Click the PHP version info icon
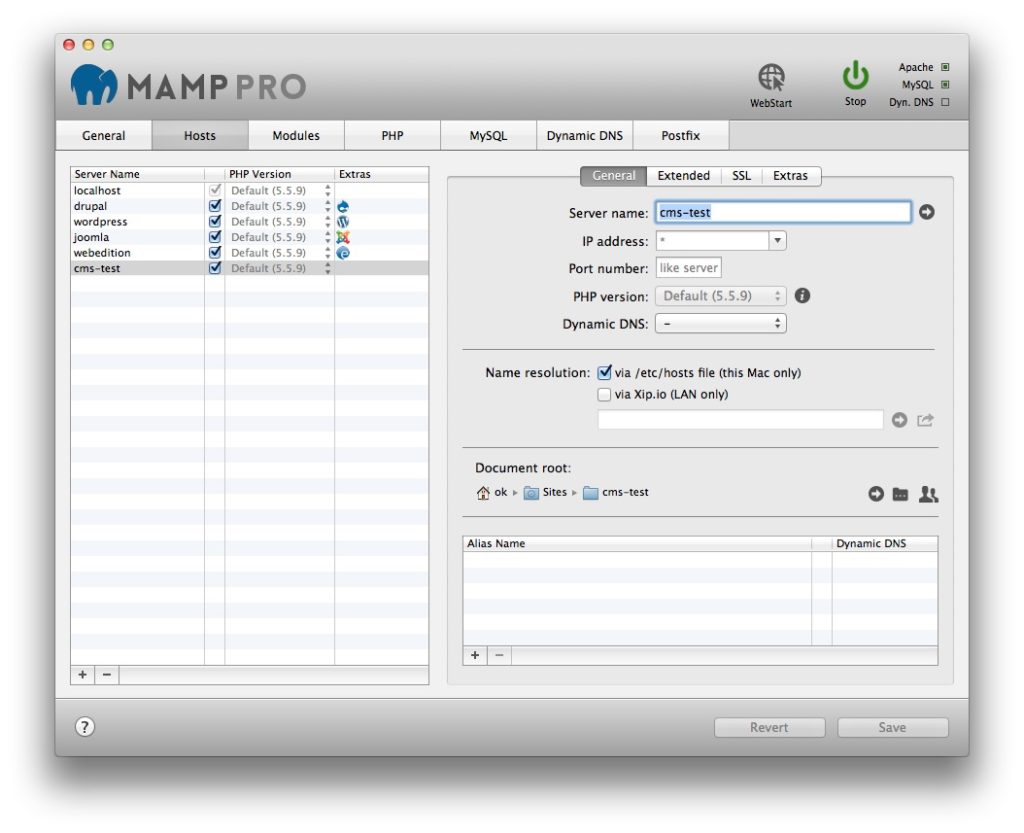This screenshot has width=1024, height=833. click(803, 296)
